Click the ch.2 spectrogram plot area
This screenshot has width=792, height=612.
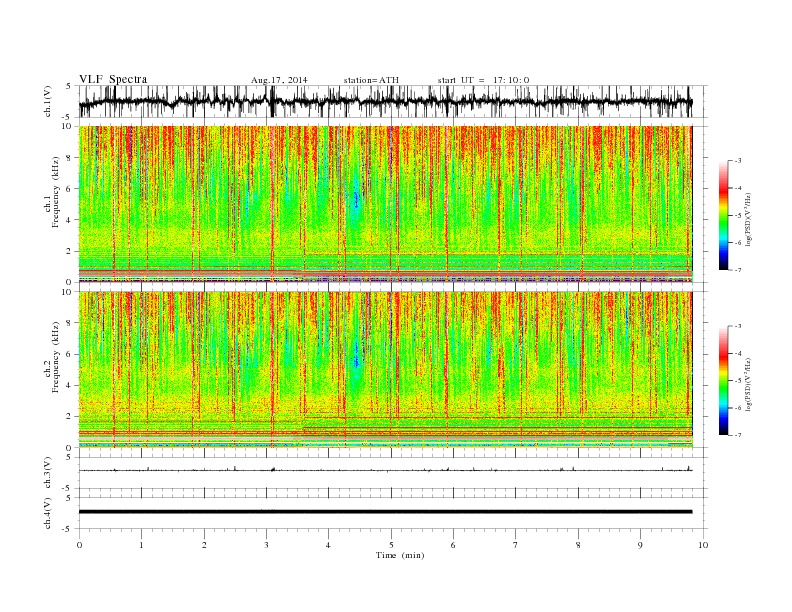[385, 370]
